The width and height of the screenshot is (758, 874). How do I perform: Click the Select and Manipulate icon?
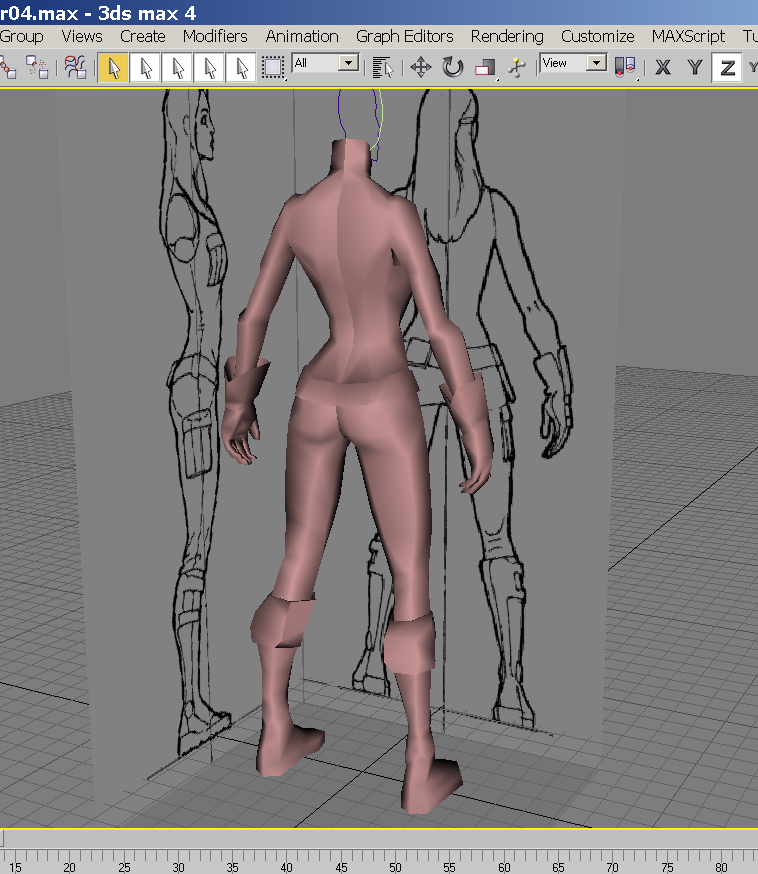tap(516, 67)
